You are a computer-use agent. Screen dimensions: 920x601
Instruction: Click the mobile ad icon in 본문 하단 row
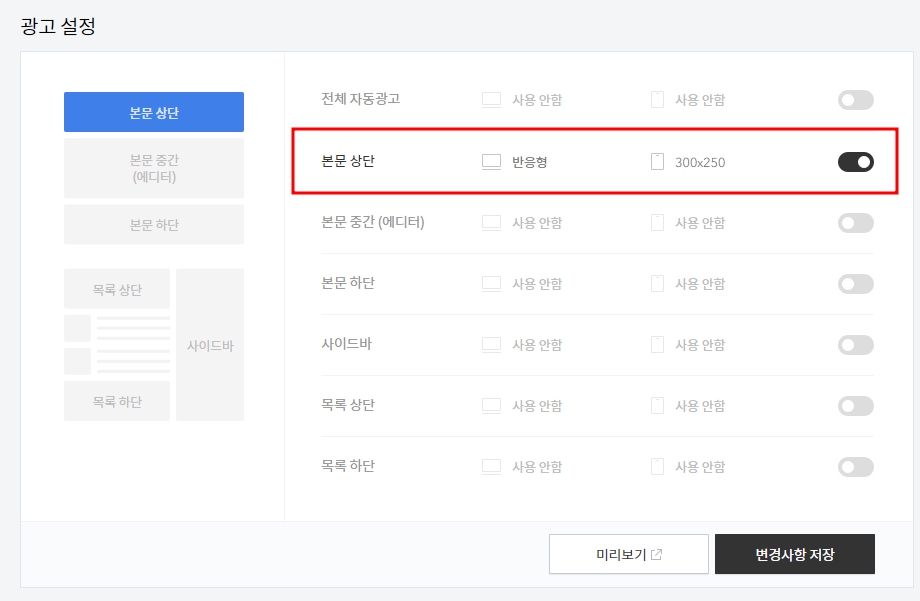657,283
